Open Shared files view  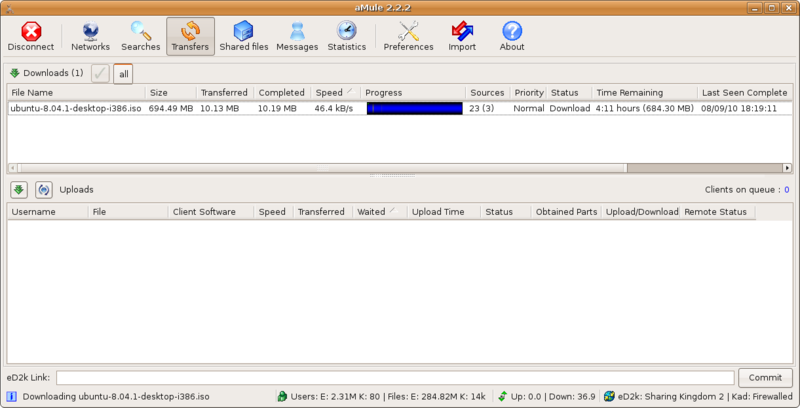243,36
